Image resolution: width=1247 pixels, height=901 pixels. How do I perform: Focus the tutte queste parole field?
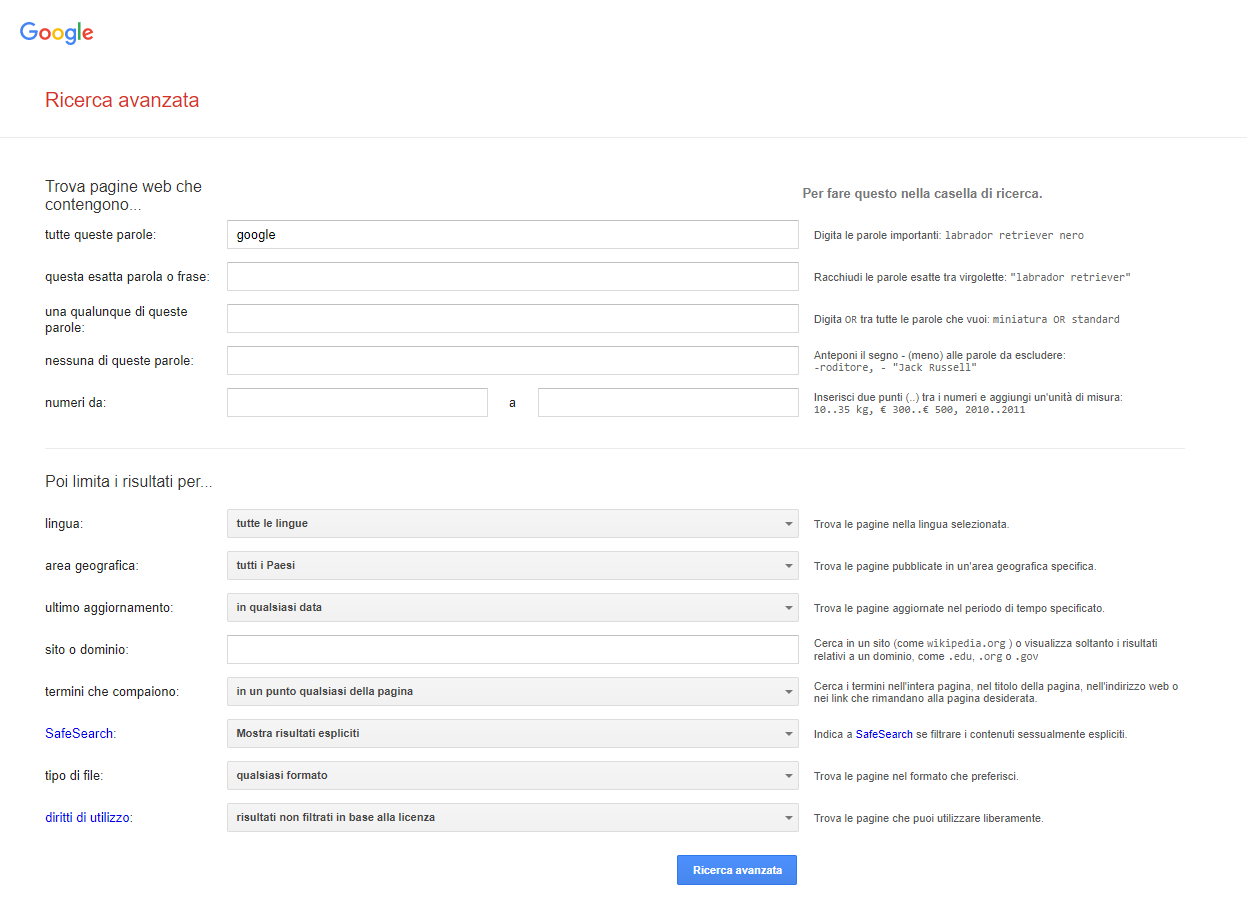(x=512, y=235)
